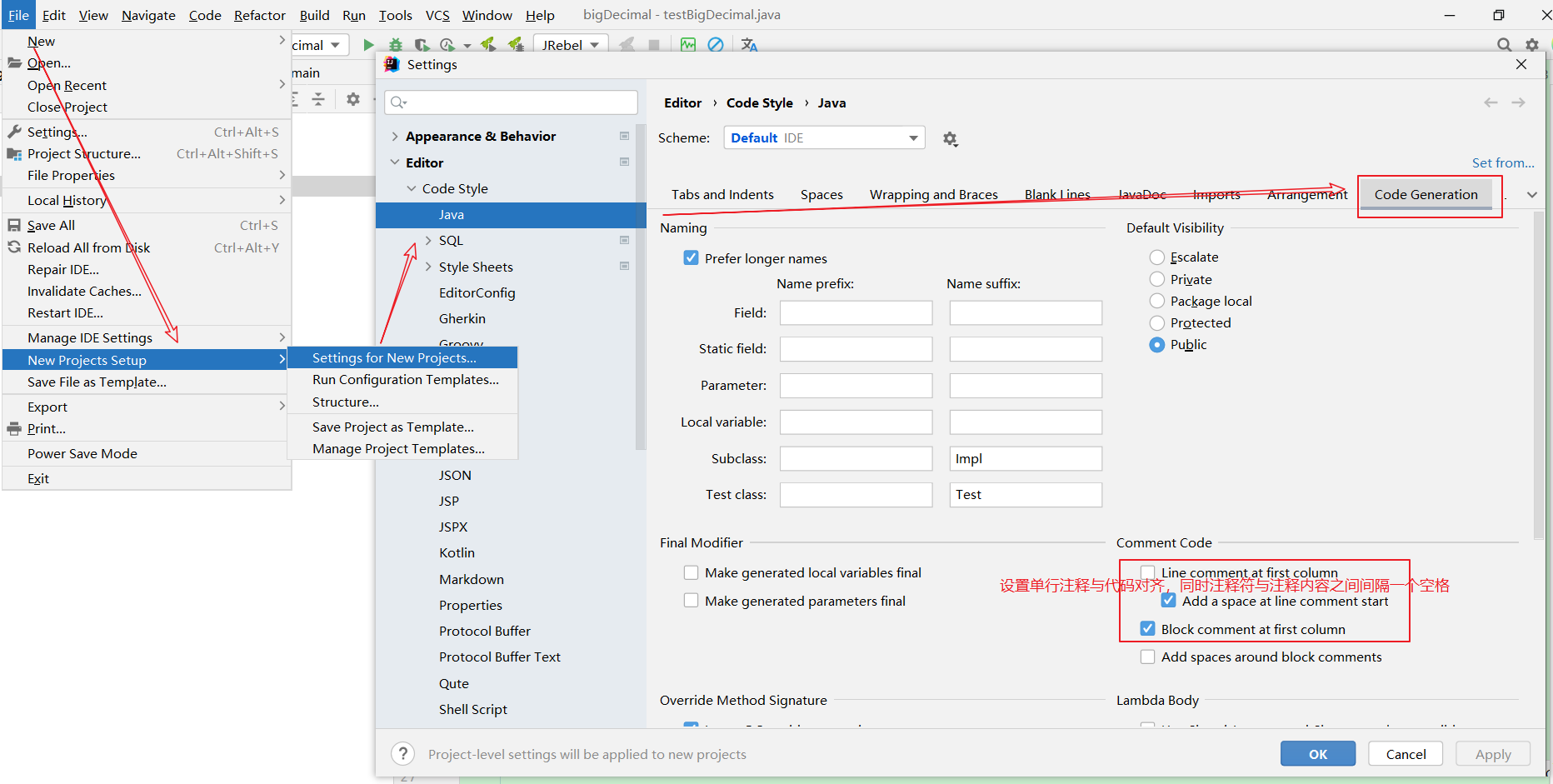
Task: Toggle Block comment at first column
Action: point(1147,629)
